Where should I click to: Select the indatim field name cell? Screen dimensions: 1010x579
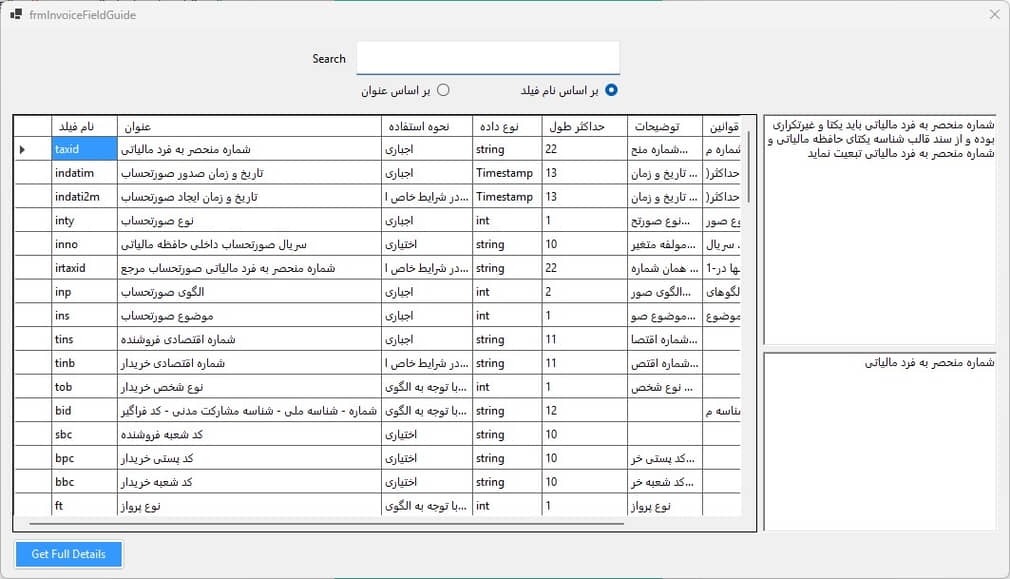[84, 173]
